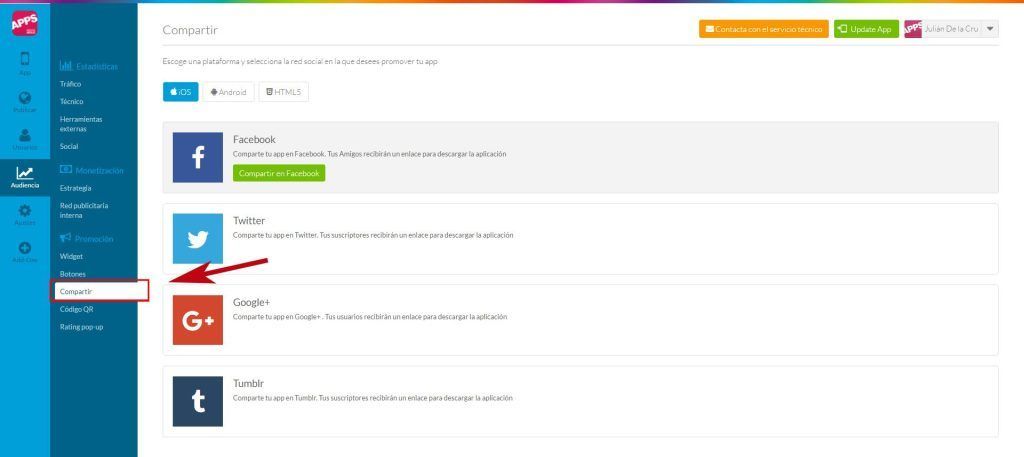Click the Twitter card title

point(249,221)
